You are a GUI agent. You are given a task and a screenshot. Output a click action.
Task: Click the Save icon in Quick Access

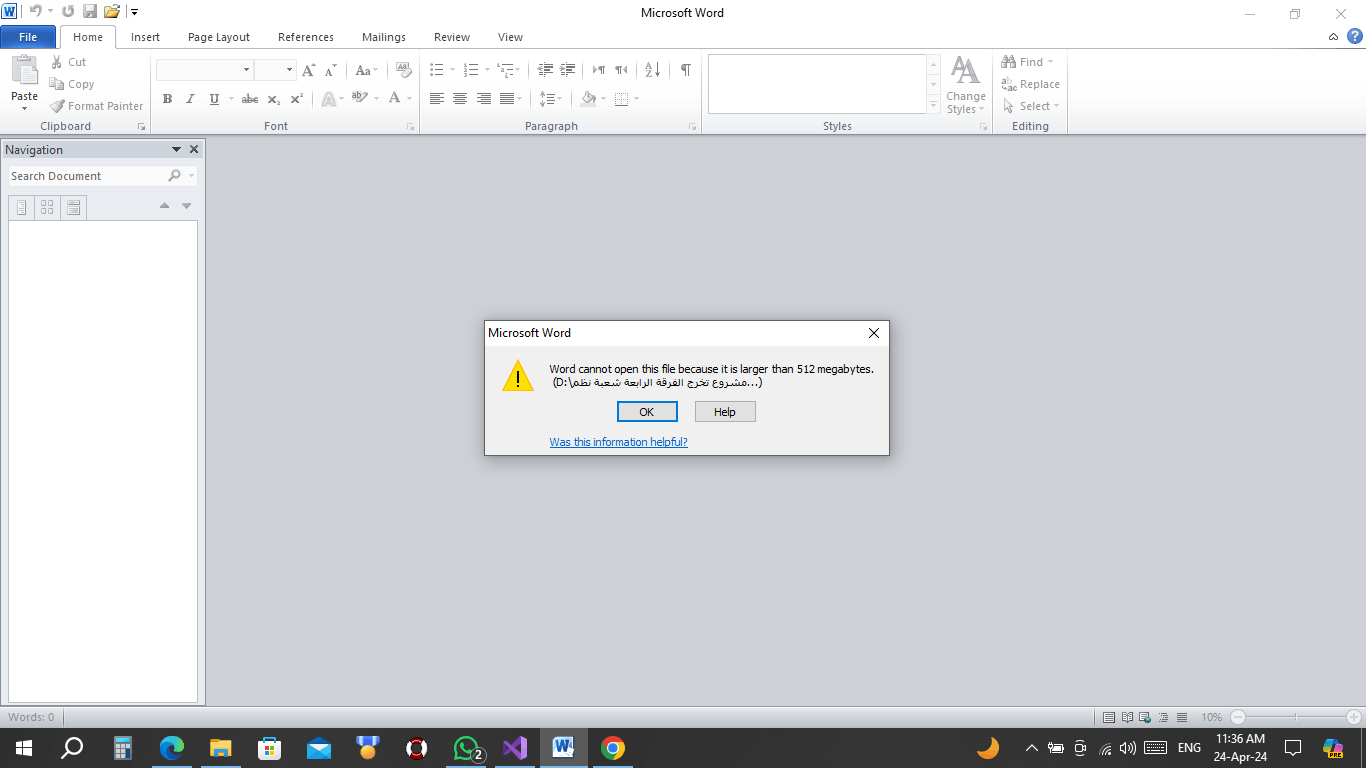[90, 12]
